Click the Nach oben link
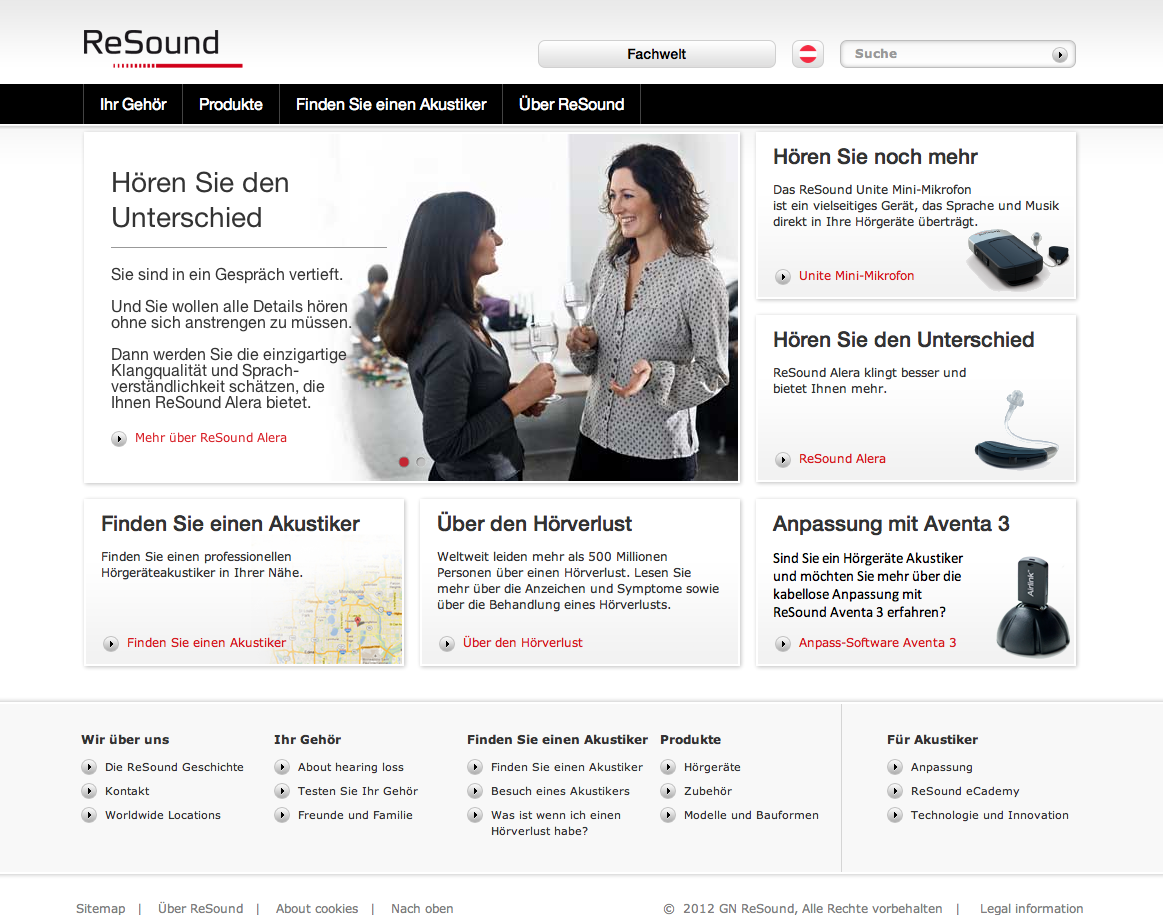Screen dimensions: 1163x915 pyautogui.click(x=422, y=908)
